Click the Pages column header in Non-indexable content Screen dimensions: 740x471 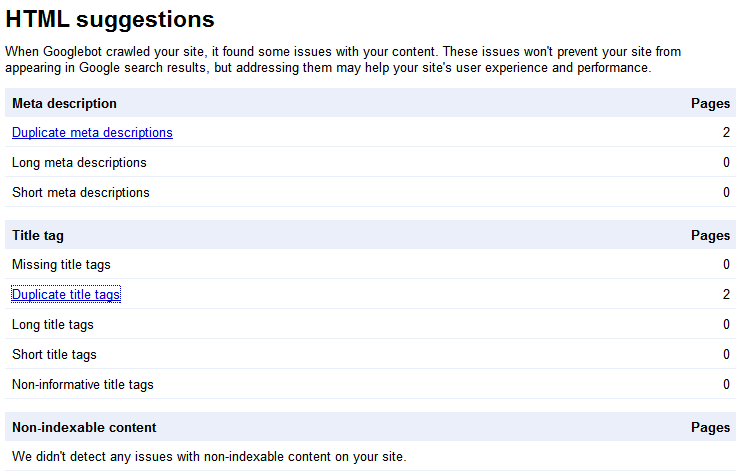point(710,427)
